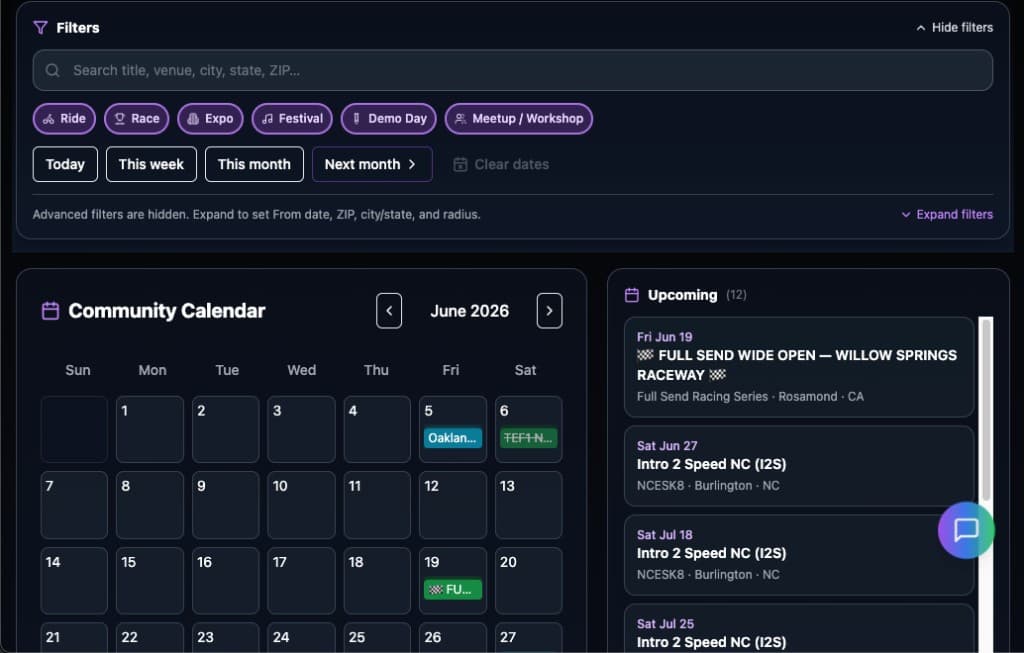This screenshot has height=653, width=1024.
Task: Filter events to Today
Action: [x=65, y=164]
